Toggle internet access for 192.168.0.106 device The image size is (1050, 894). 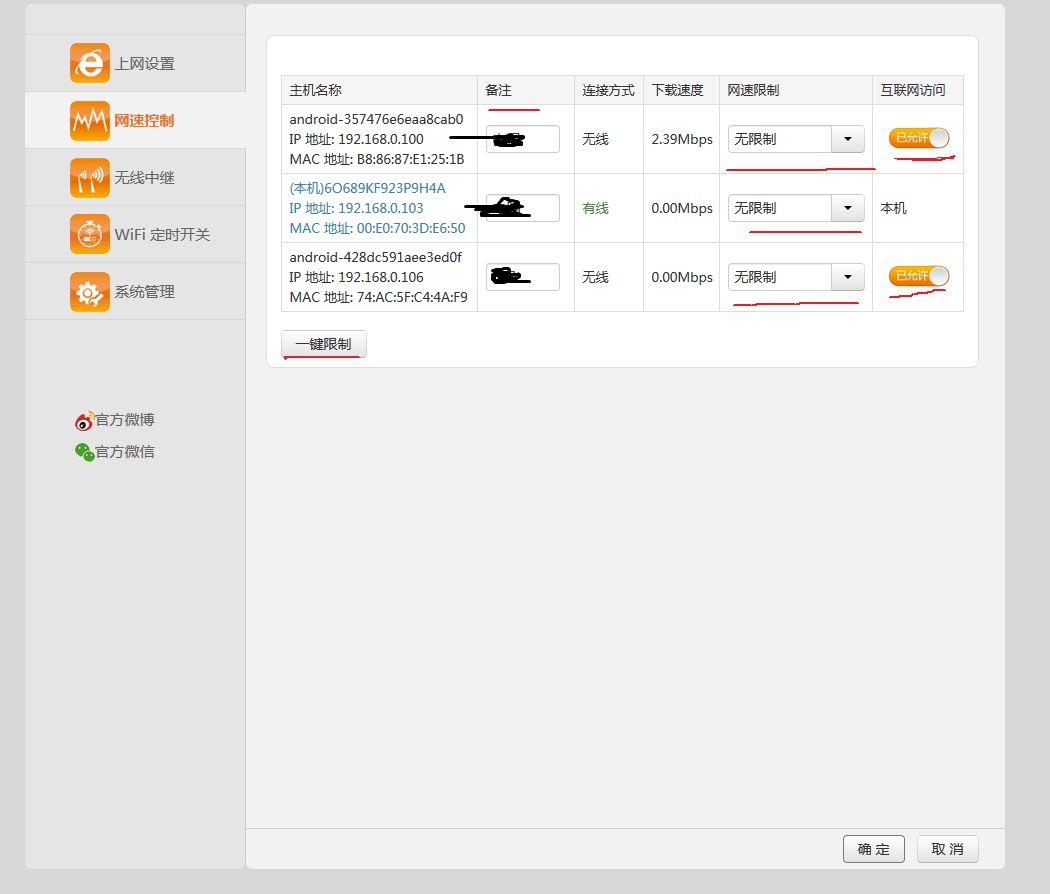click(918, 276)
